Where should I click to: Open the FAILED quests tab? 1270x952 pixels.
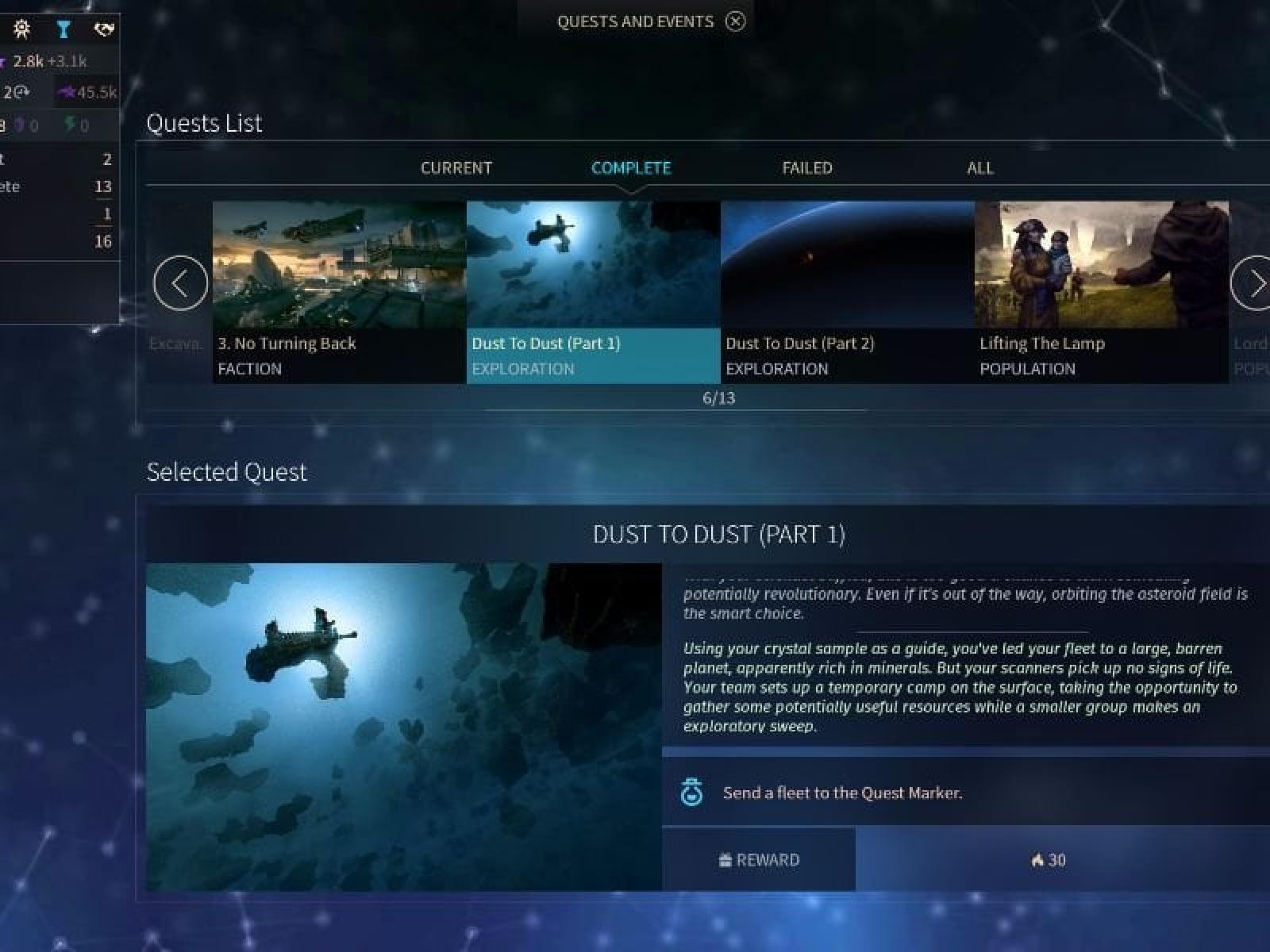(806, 168)
